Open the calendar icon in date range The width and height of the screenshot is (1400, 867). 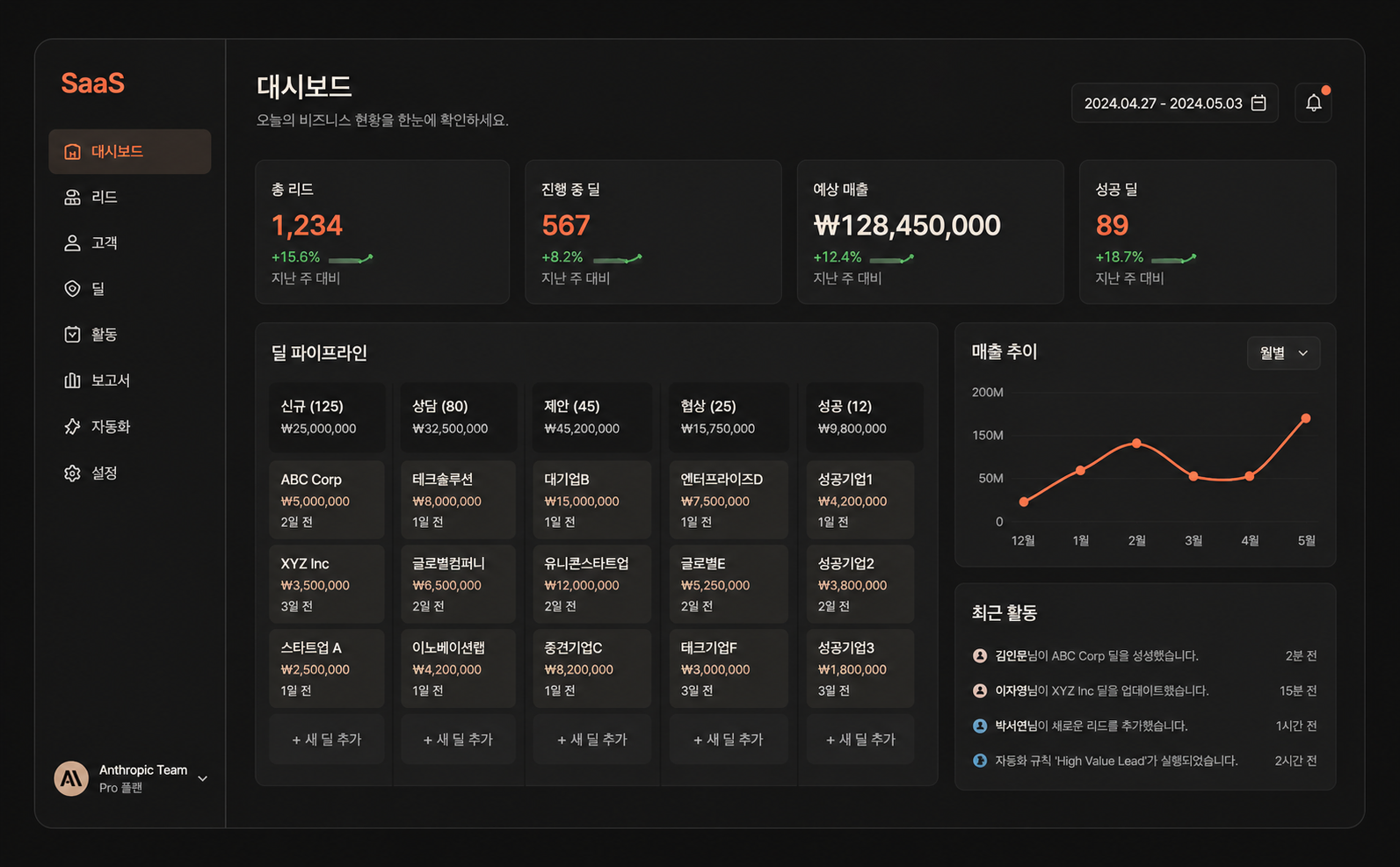tap(1259, 104)
